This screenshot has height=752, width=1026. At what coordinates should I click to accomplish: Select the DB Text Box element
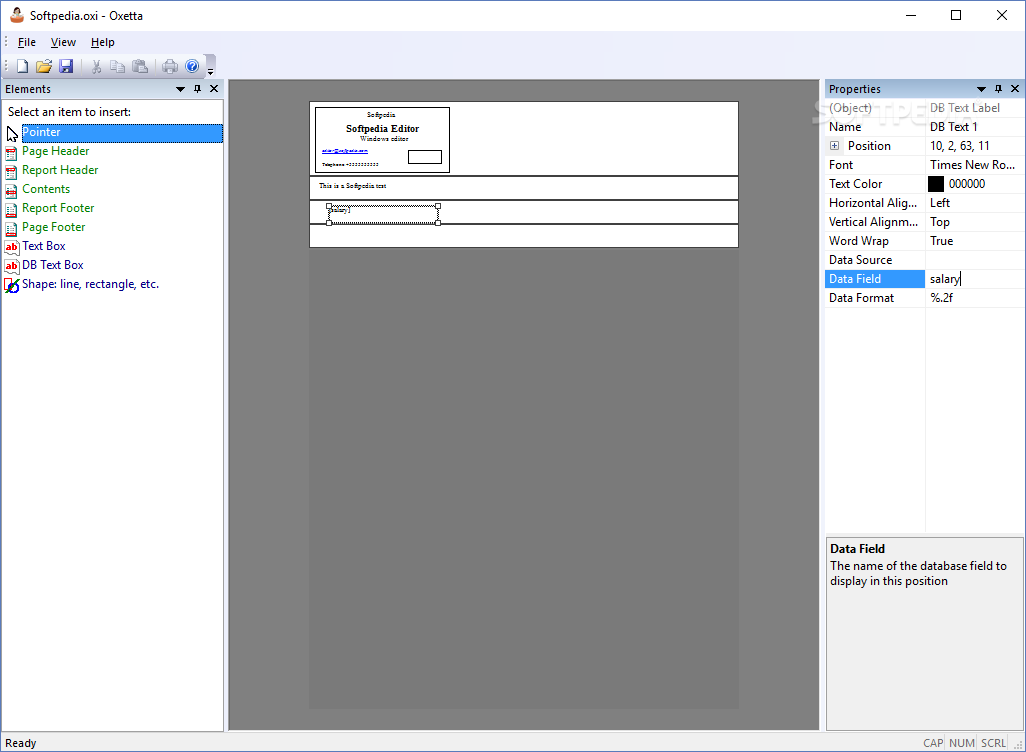(x=52, y=265)
